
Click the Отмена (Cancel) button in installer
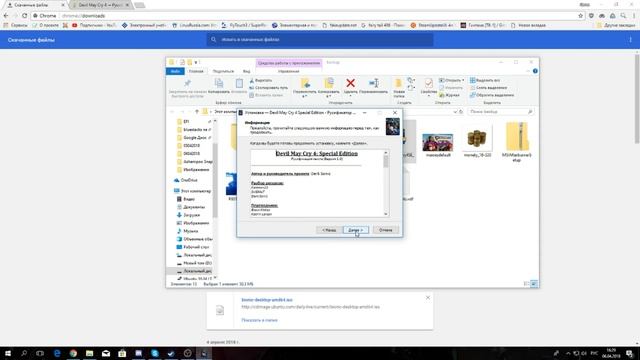coord(385,230)
